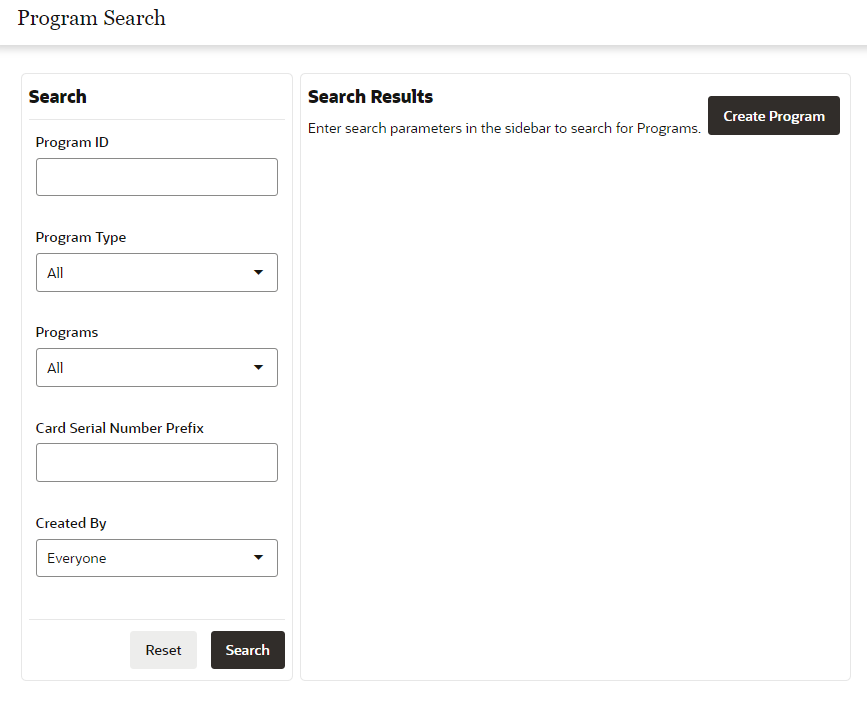Click the Created By label text
This screenshot has height=703, width=867.
tap(71, 522)
